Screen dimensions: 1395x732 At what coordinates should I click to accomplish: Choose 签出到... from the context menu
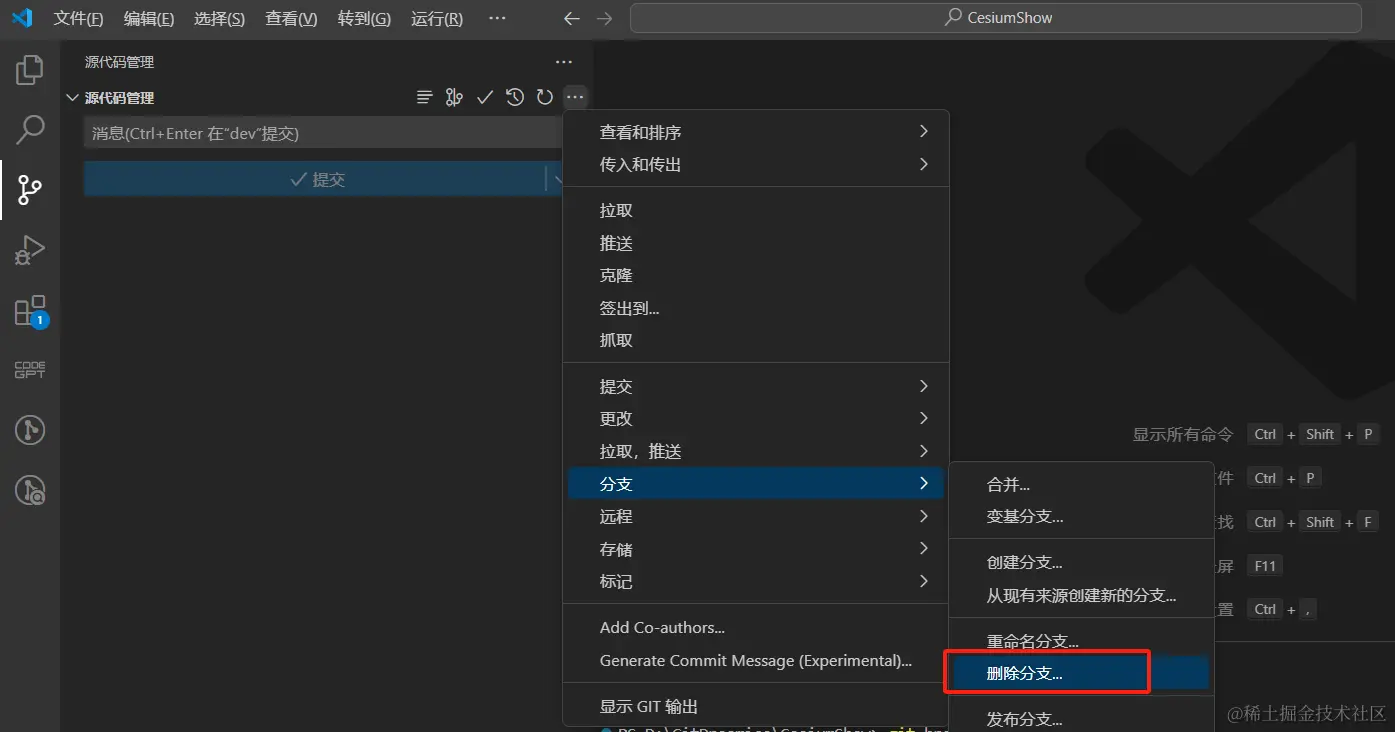coord(756,308)
